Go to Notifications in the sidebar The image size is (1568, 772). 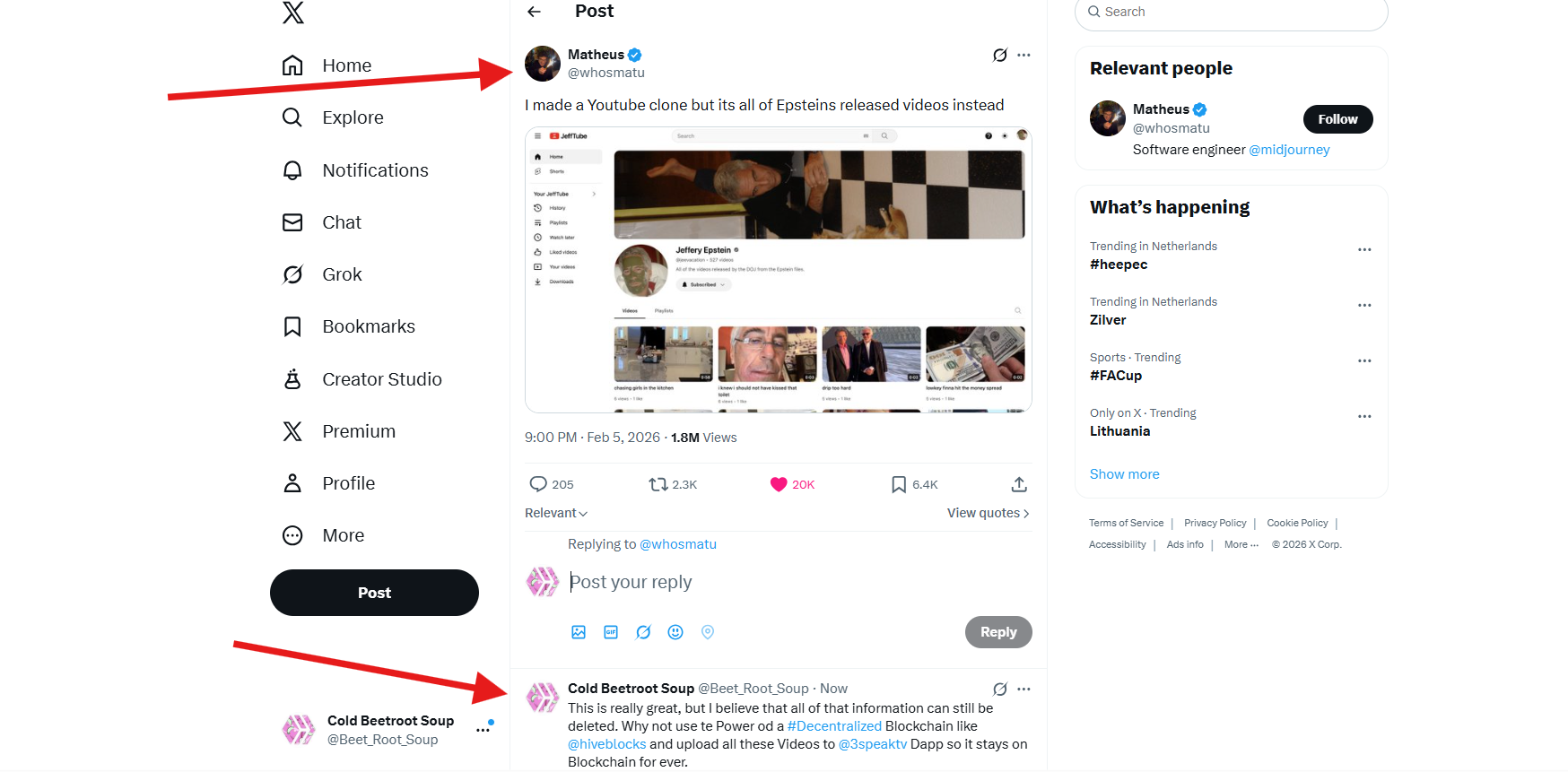coord(375,170)
